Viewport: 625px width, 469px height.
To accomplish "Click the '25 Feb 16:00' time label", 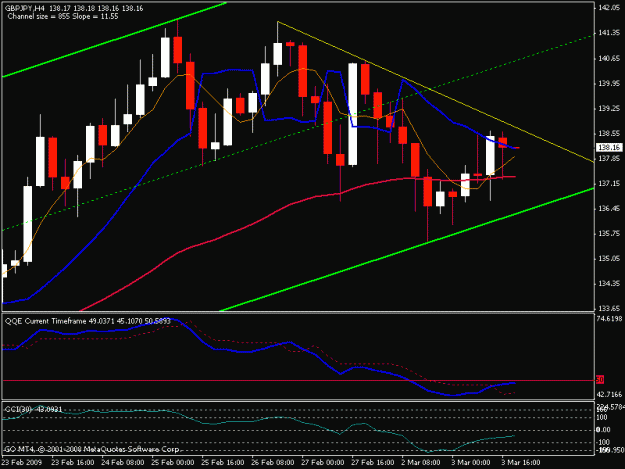I will 223,463.
